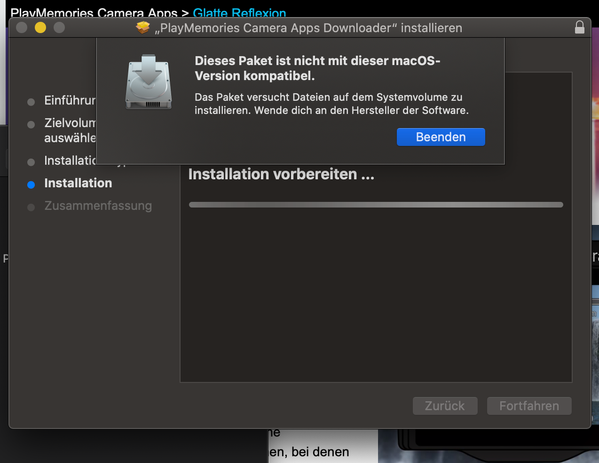Click the Zielvolume auswählen step bullet
Image resolution: width=599 pixels, height=463 pixels.
pos(31,125)
